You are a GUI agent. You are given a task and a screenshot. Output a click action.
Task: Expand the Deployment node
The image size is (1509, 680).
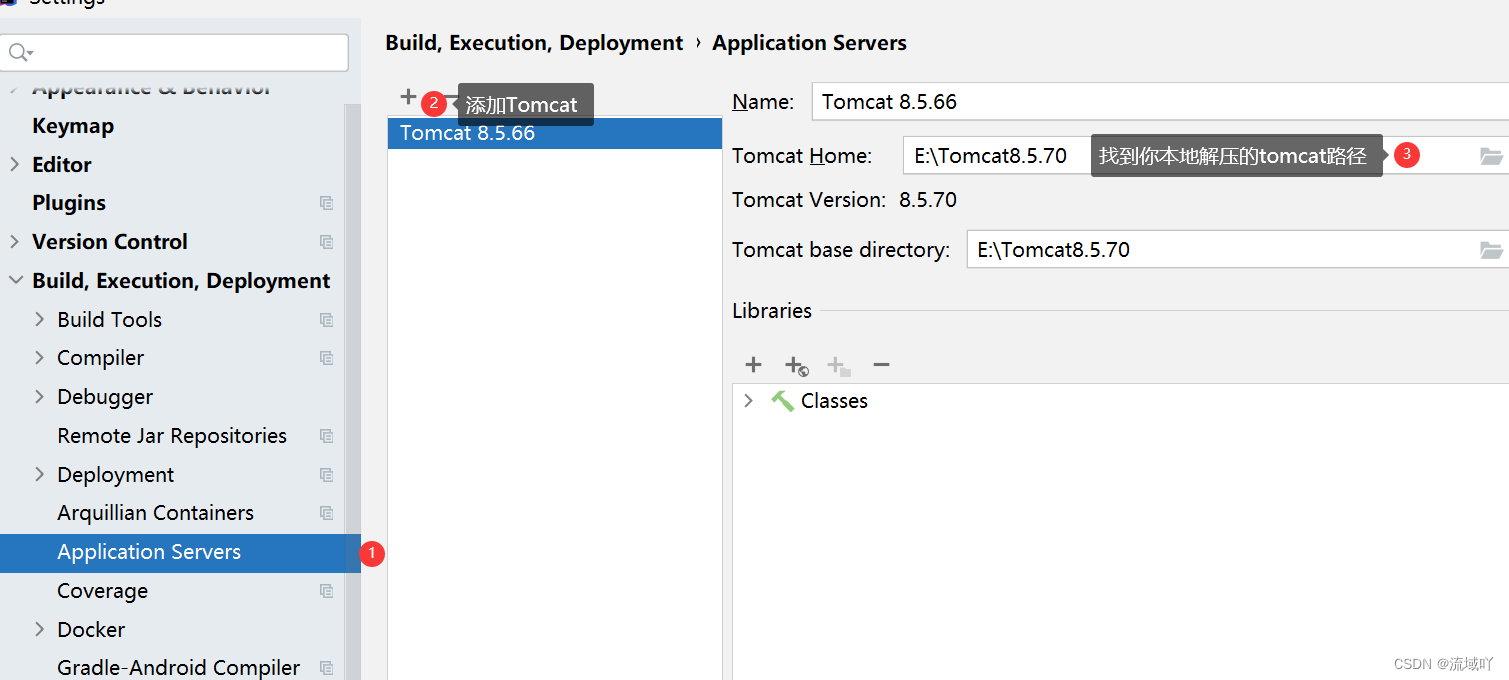tap(40, 475)
